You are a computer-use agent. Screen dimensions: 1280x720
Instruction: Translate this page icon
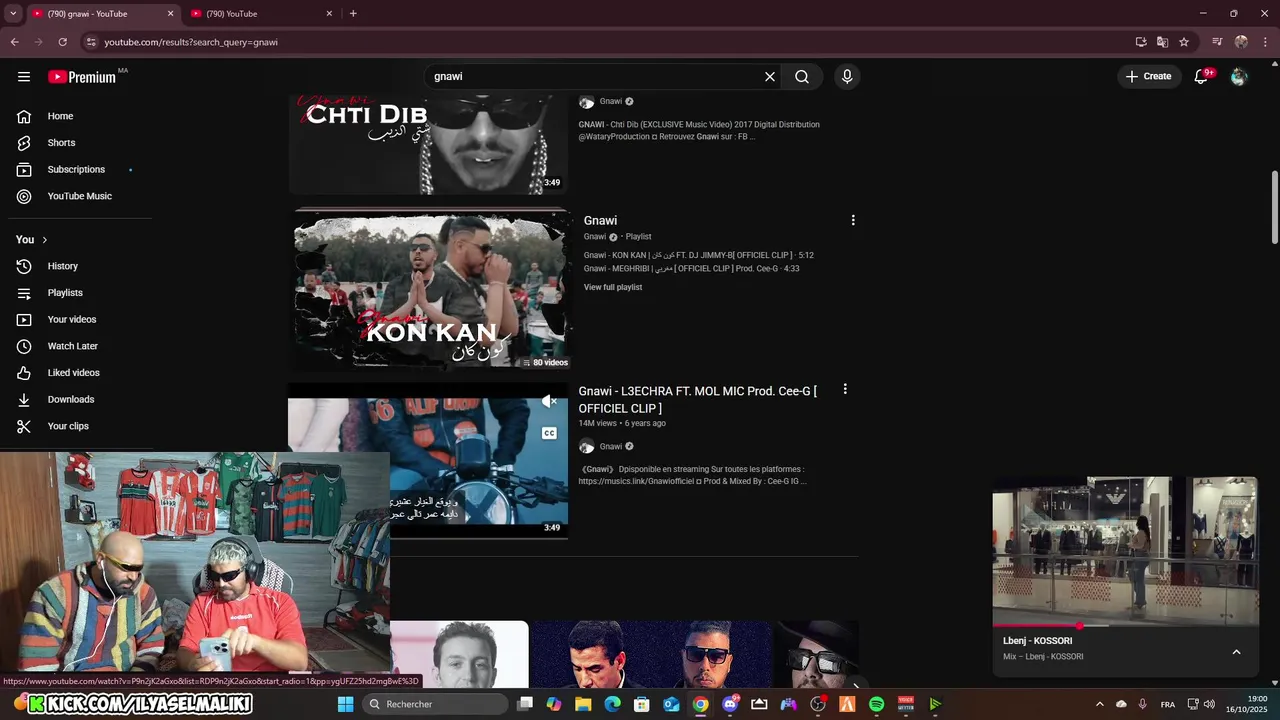tap(1162, 42)
